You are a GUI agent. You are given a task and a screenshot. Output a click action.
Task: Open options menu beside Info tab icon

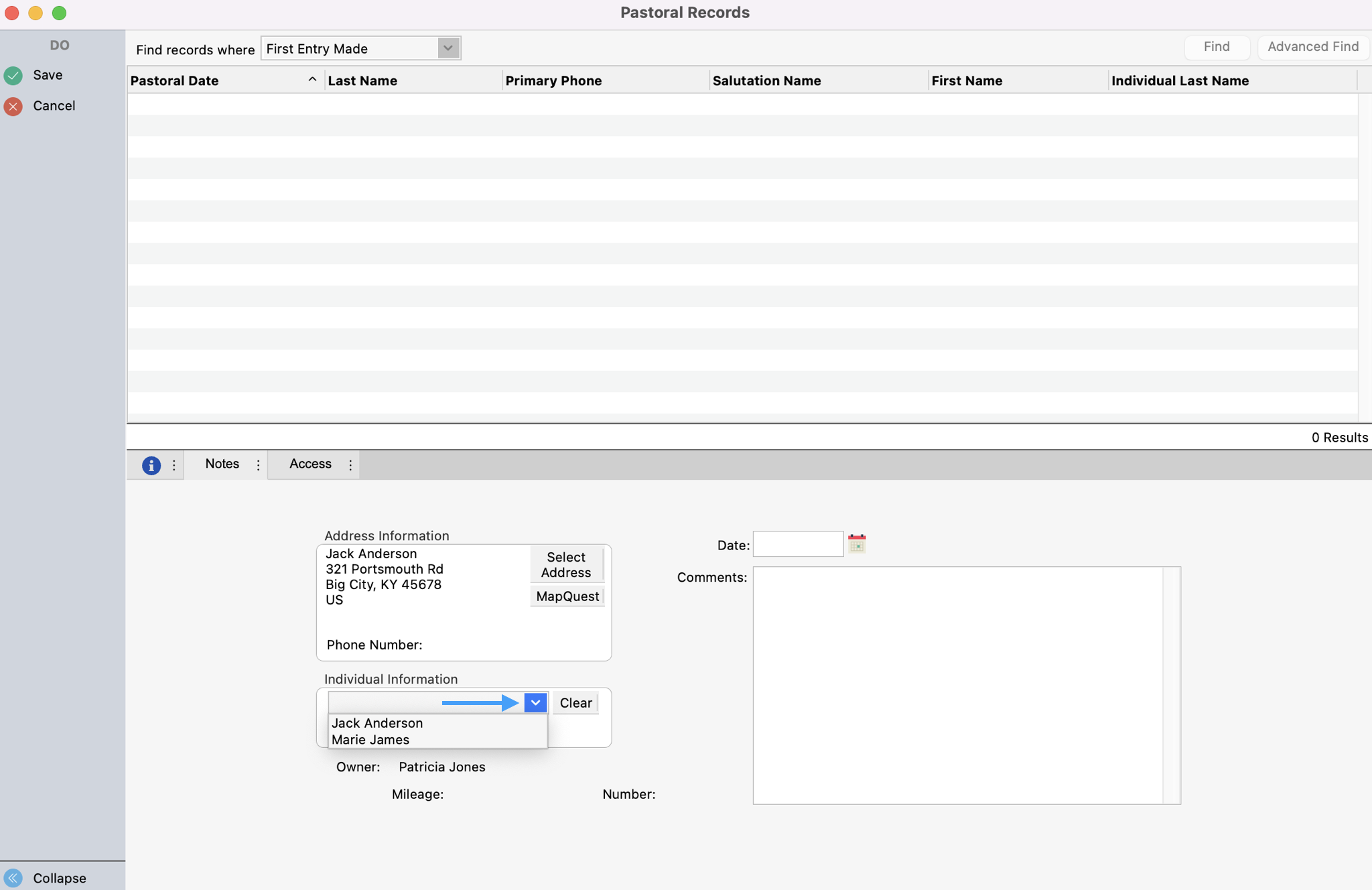pyautogui.click(x=174, y=465)
